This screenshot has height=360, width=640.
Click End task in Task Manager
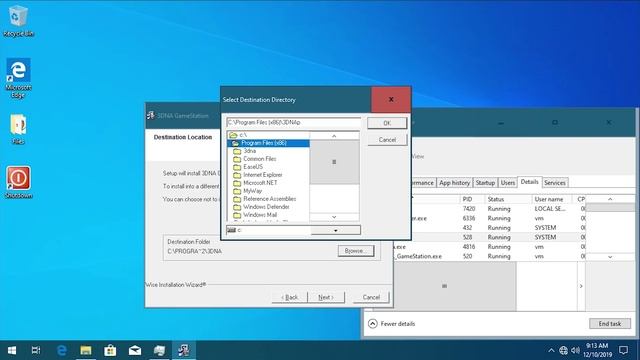[610, 324]
